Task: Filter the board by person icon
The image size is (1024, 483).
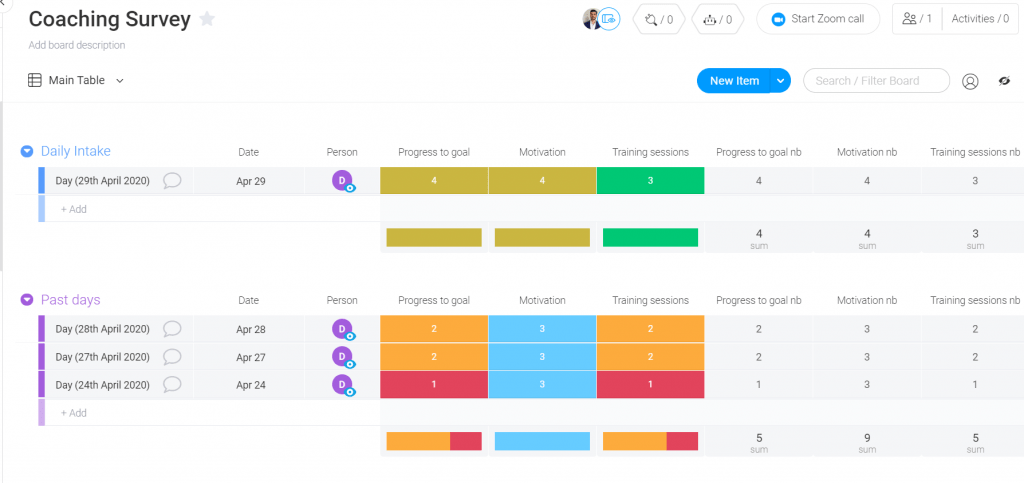Action: click(x=970, y=82)
